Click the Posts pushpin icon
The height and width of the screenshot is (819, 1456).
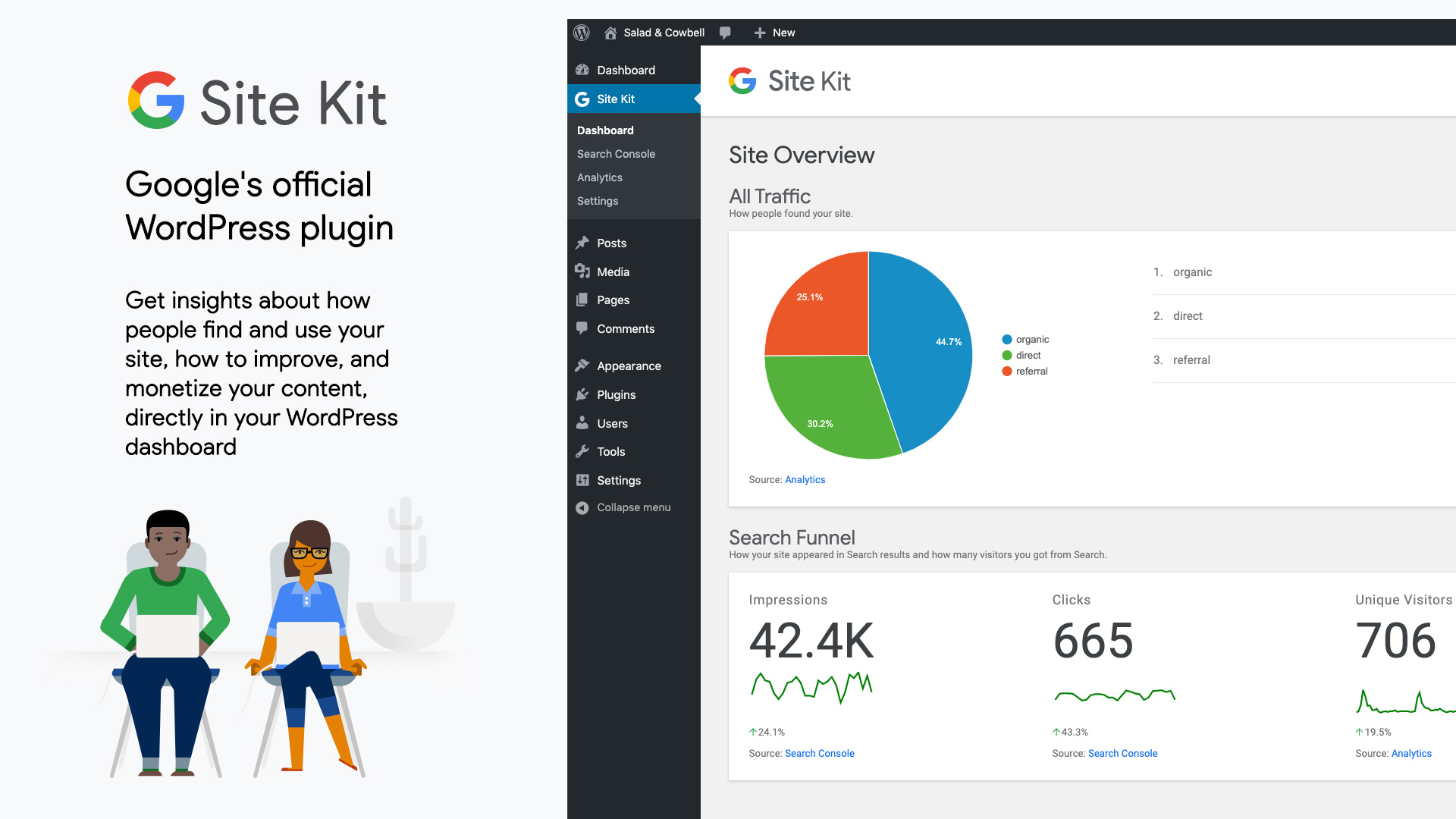582,243
